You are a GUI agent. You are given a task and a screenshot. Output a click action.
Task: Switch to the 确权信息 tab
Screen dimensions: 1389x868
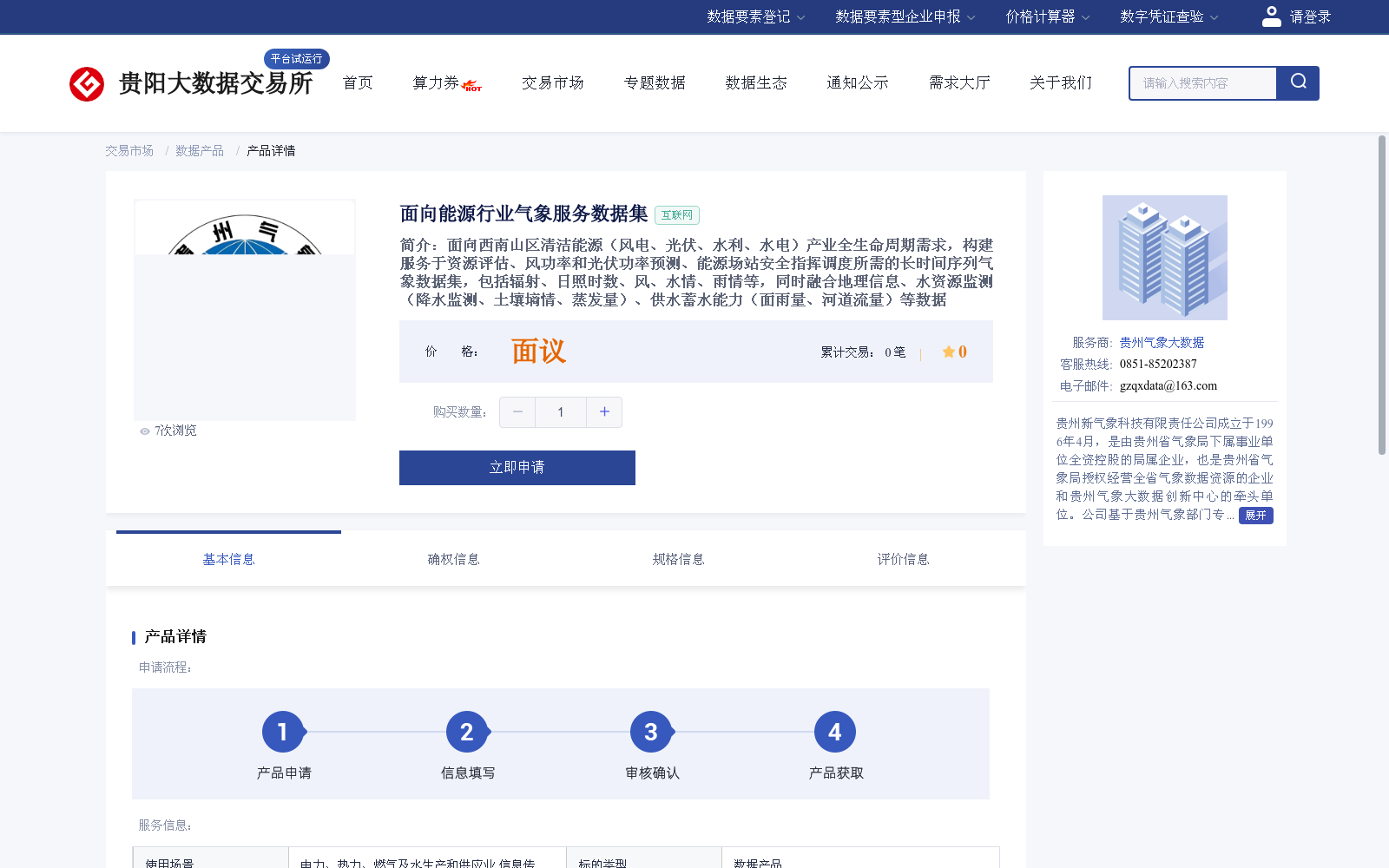(454, 560)
